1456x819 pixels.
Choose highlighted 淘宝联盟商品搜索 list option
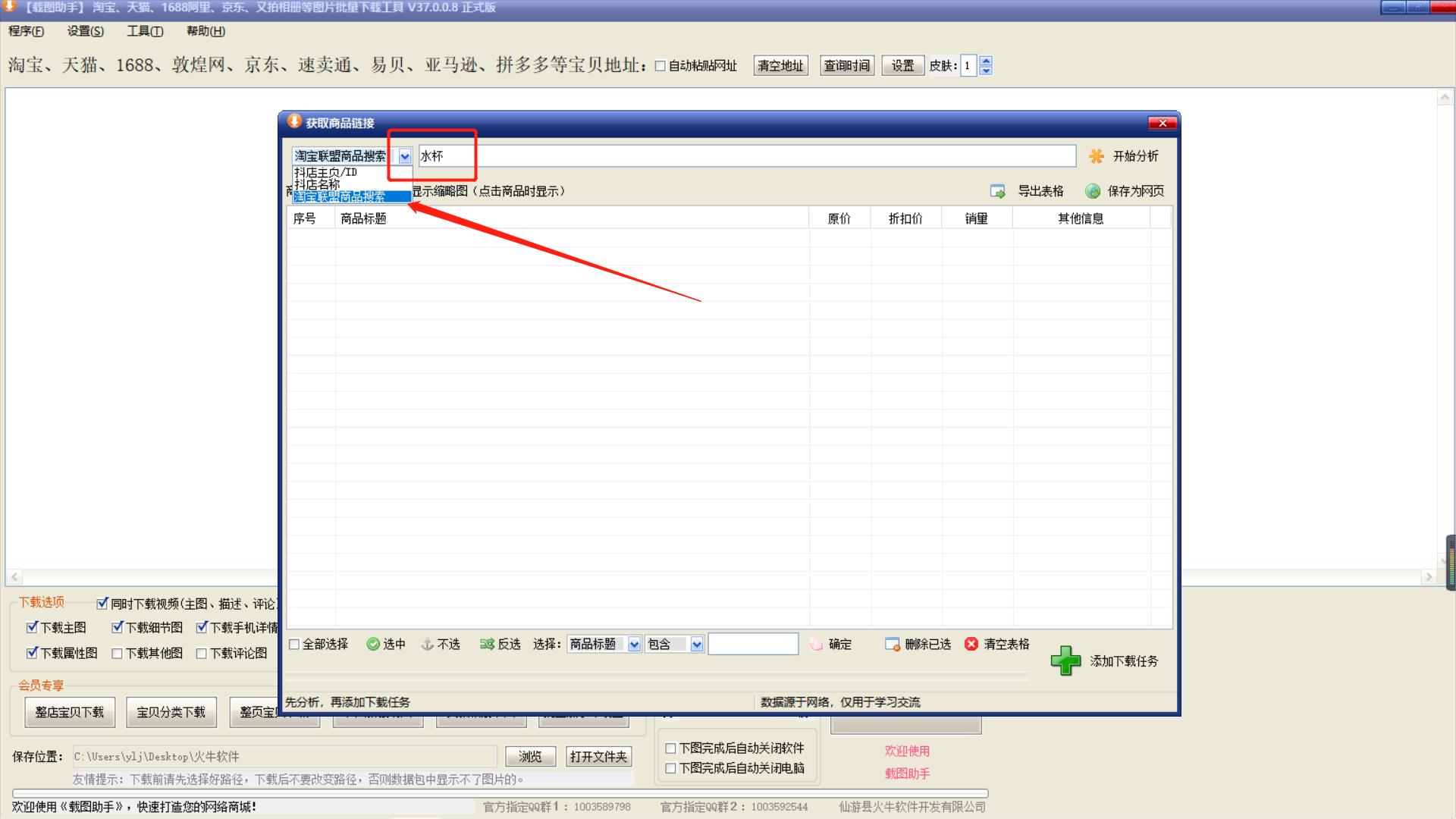[x=352, y=196]
